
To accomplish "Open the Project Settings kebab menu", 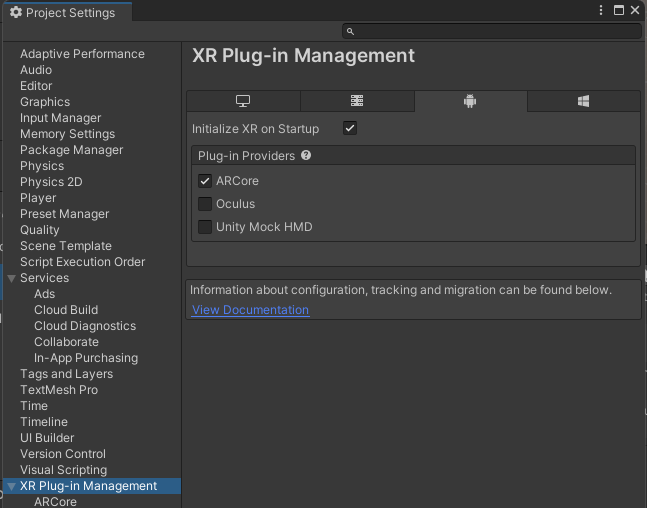I will coord(601,10).
